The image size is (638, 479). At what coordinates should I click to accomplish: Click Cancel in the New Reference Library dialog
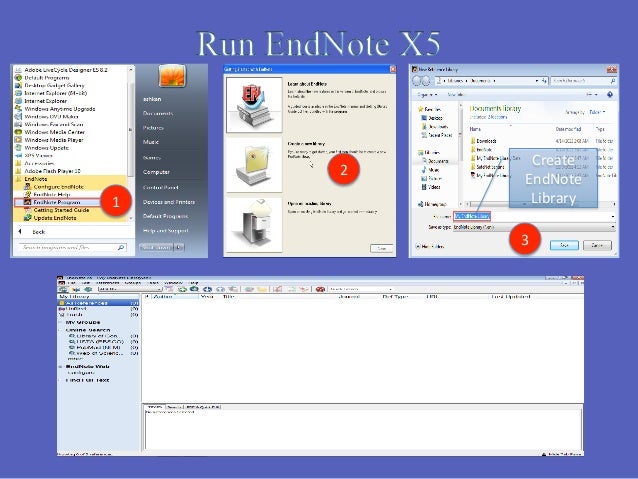click(x=597, y=245)
